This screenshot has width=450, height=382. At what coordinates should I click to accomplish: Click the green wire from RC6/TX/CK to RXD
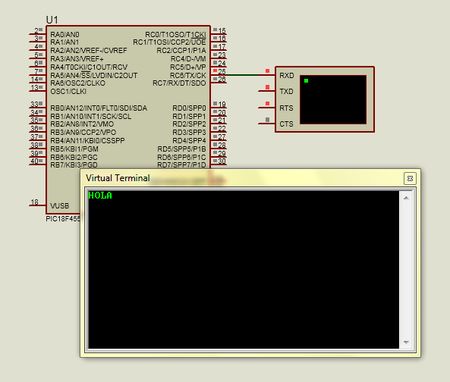coord(243,75)
